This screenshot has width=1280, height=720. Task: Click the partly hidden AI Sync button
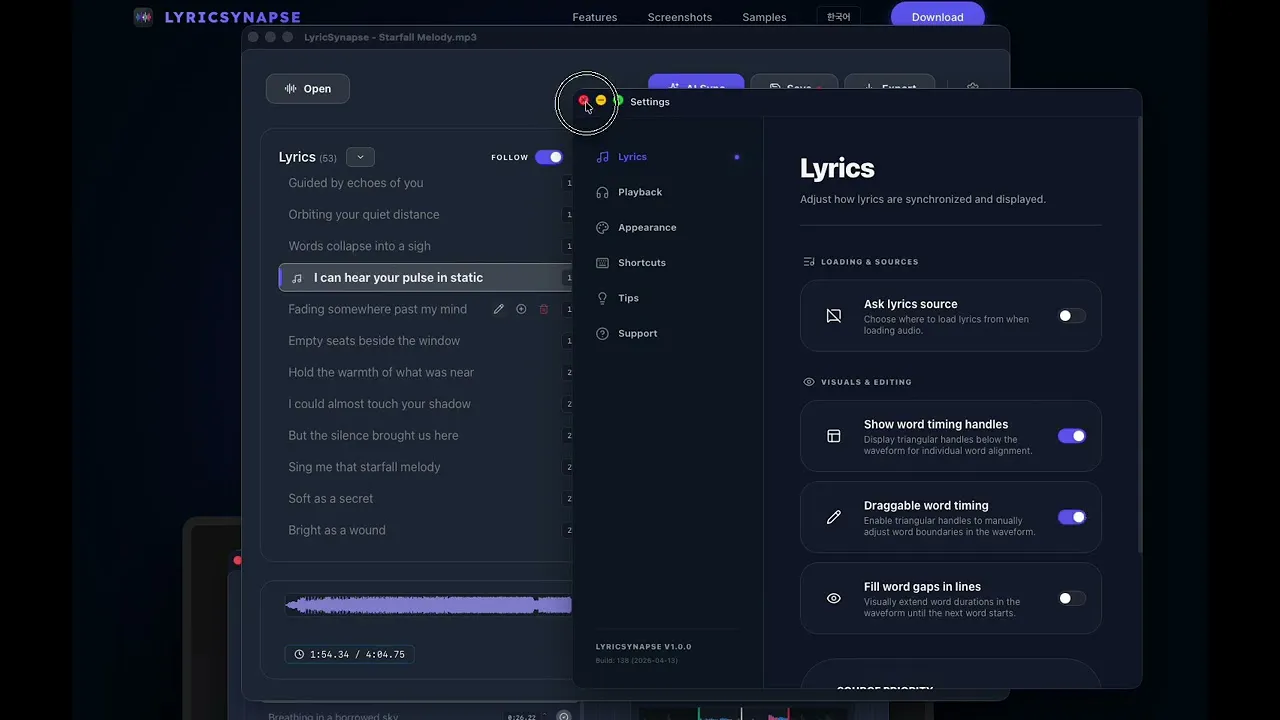click(x=696, y=81)
